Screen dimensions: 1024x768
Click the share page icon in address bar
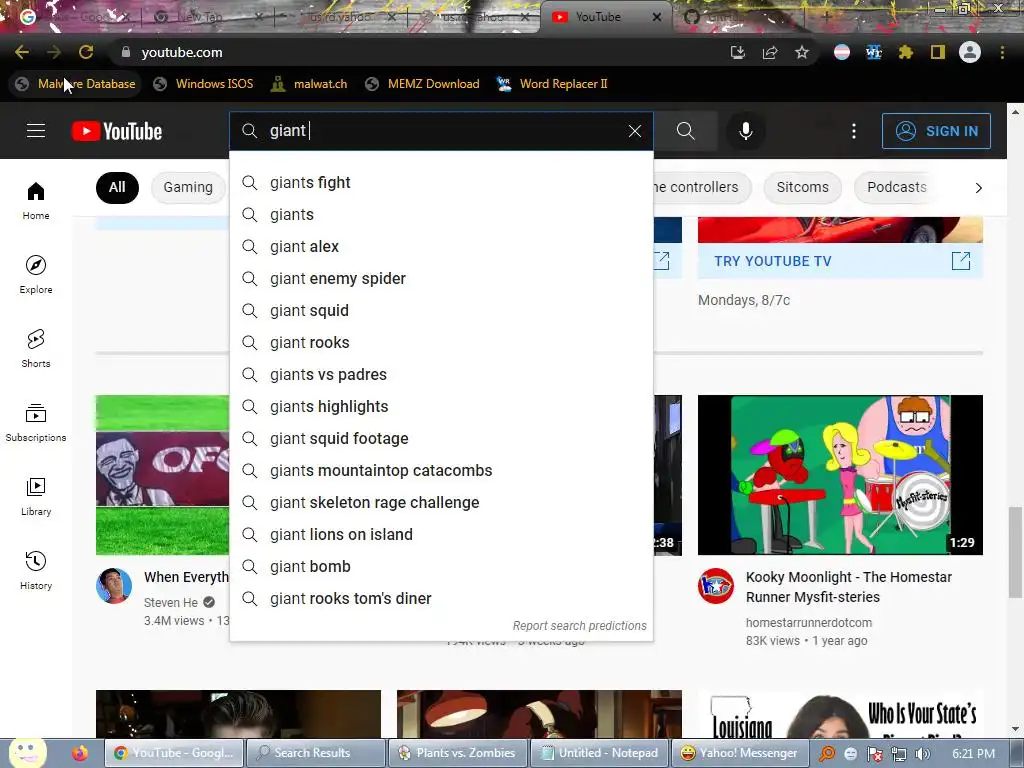770,52
